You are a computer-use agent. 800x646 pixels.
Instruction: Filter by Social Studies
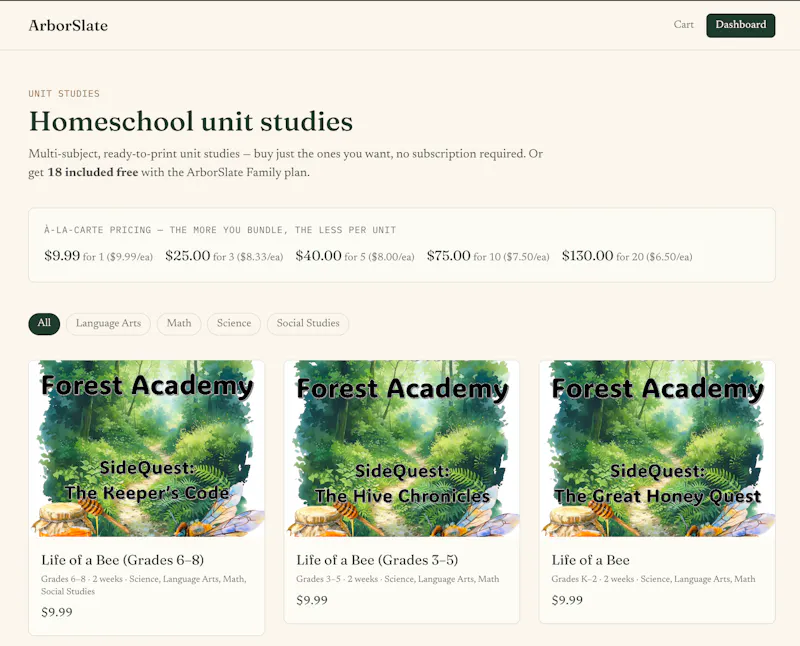point(308,324)
